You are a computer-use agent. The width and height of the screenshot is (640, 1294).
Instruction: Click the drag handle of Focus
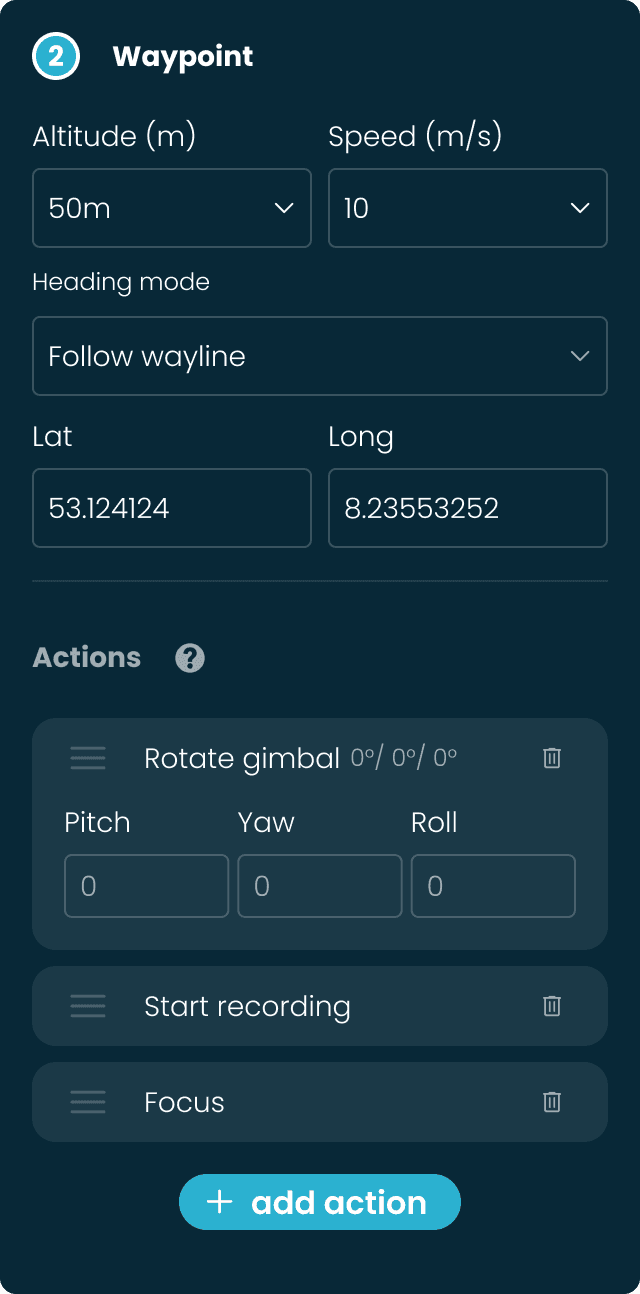click(88, 1102)
